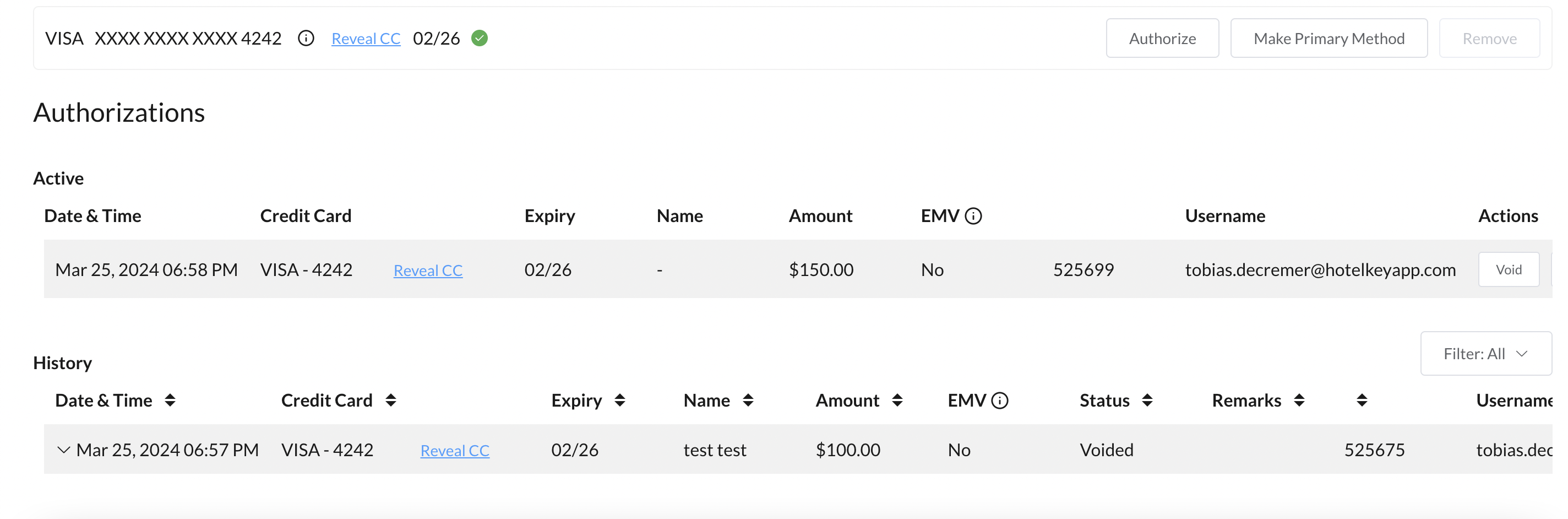Sort History by Remarks
This screenshot has width=1568, height=519.
[x=1299, y=401]
